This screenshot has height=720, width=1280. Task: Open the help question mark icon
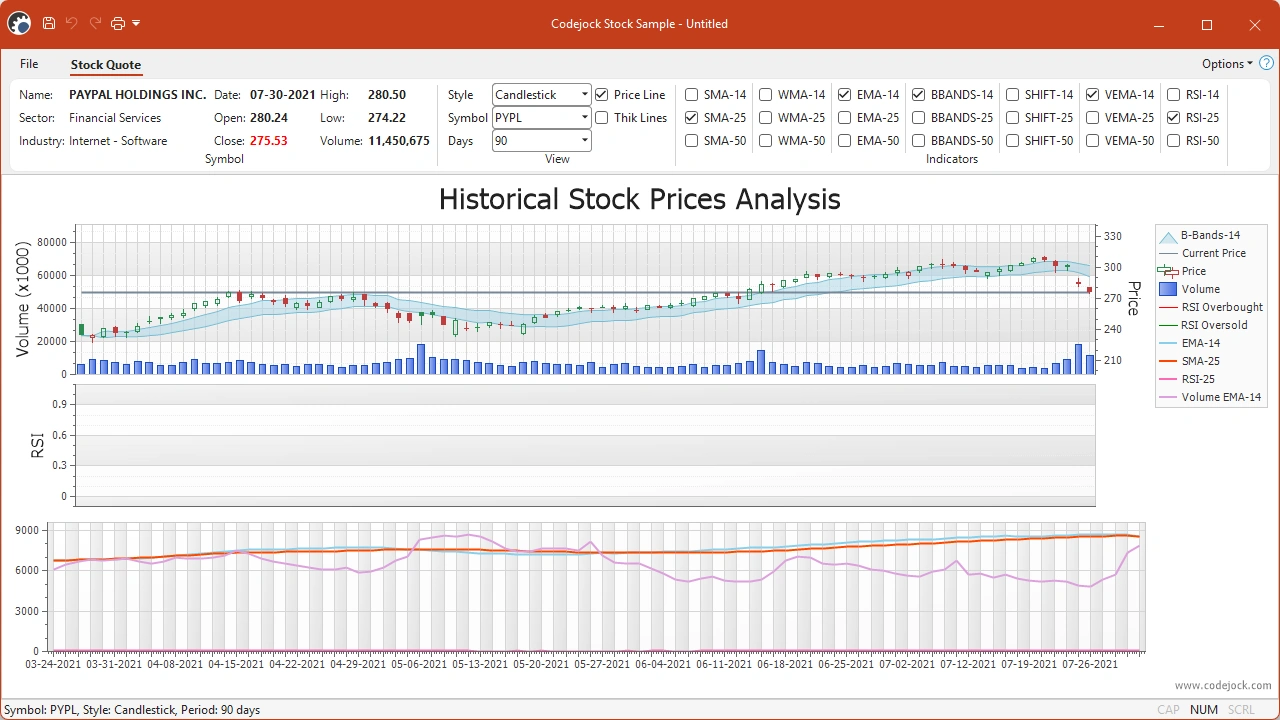tap(1266, 63)
